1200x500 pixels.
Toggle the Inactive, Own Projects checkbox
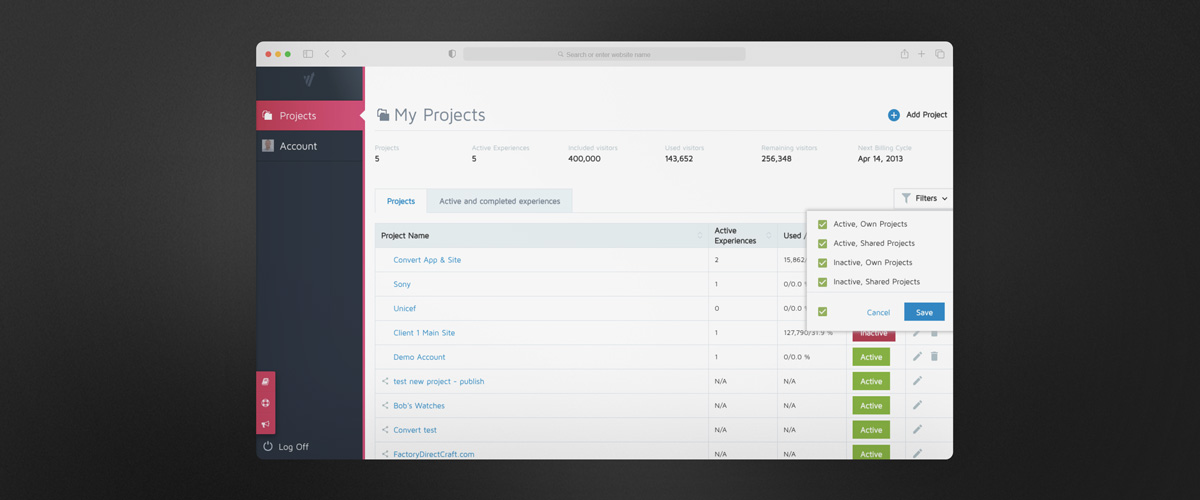click(x=823, y=263)
